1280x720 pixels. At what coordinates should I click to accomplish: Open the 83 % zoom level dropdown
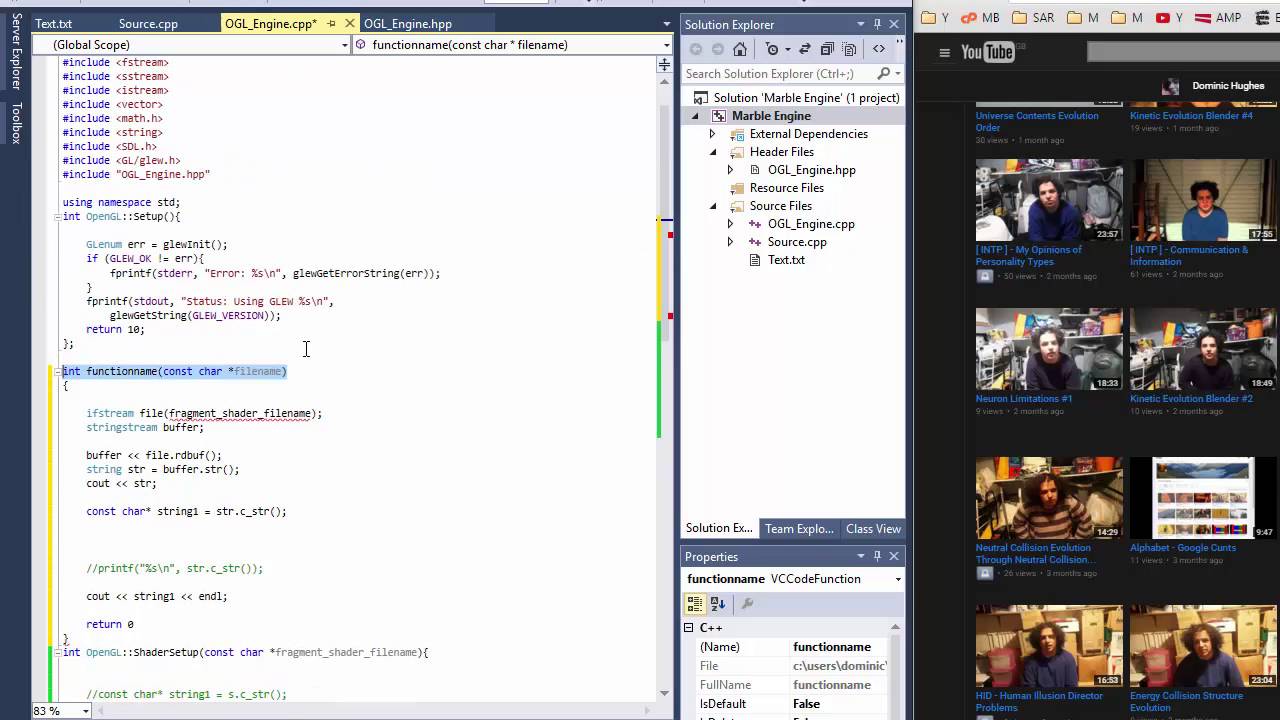85,711
